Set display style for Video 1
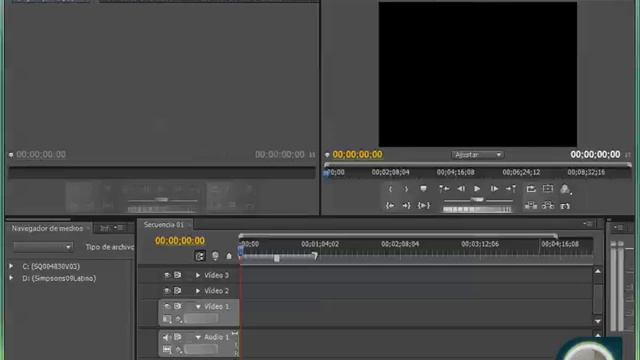 click(167, 319)
